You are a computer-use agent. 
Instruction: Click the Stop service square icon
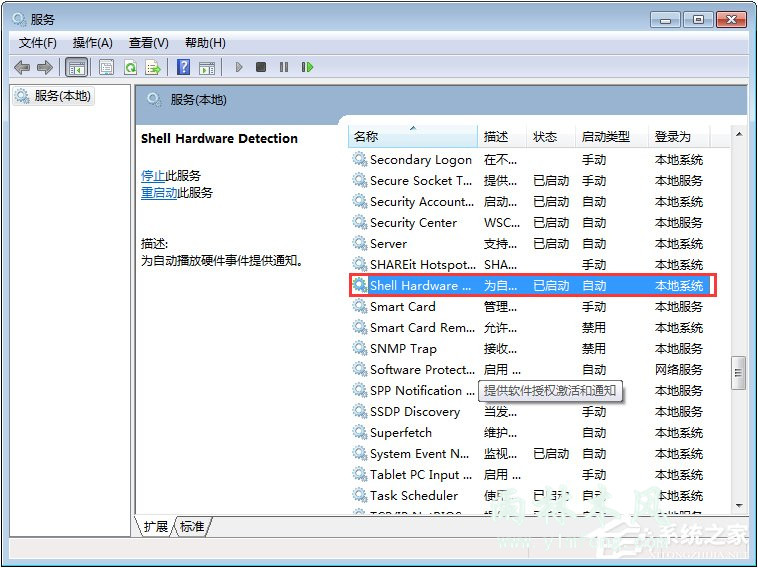click(x=261, y=67)
